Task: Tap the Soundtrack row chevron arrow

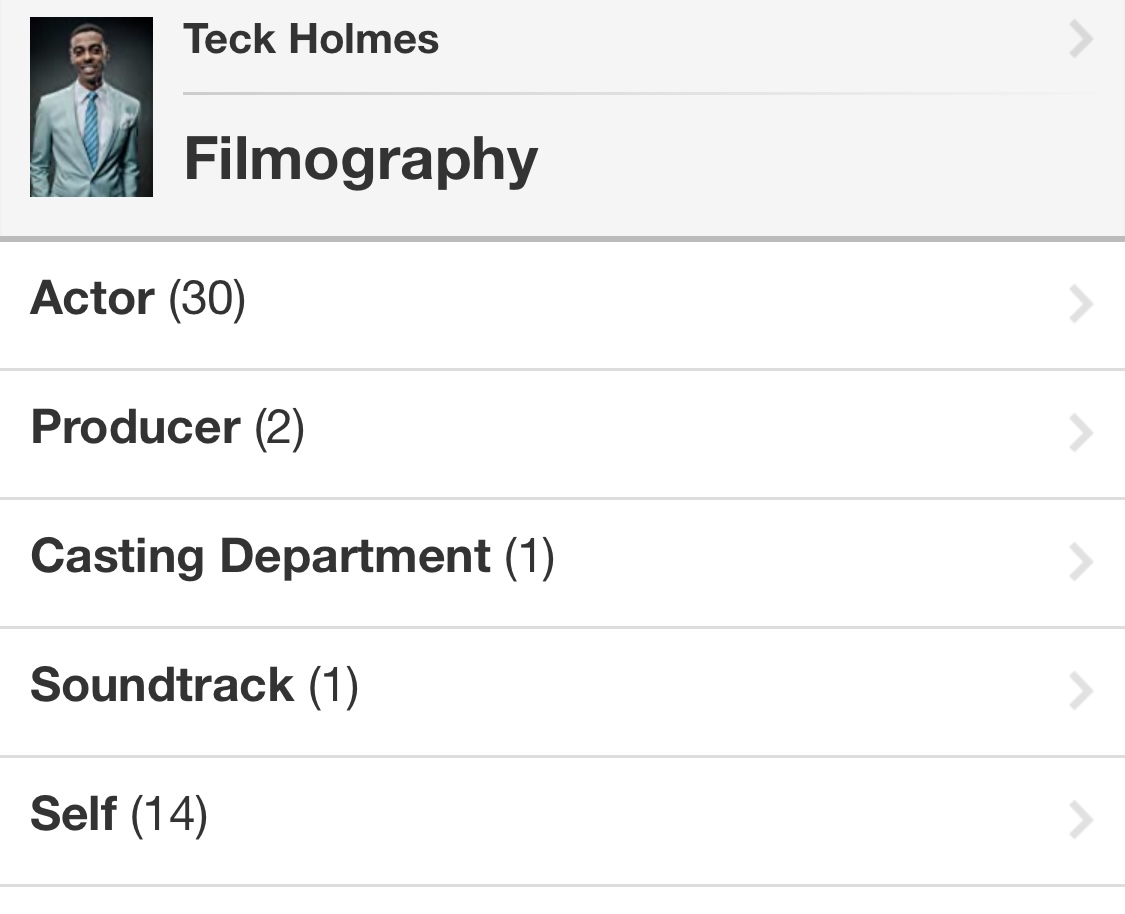Action: (x=1081, y=691)
